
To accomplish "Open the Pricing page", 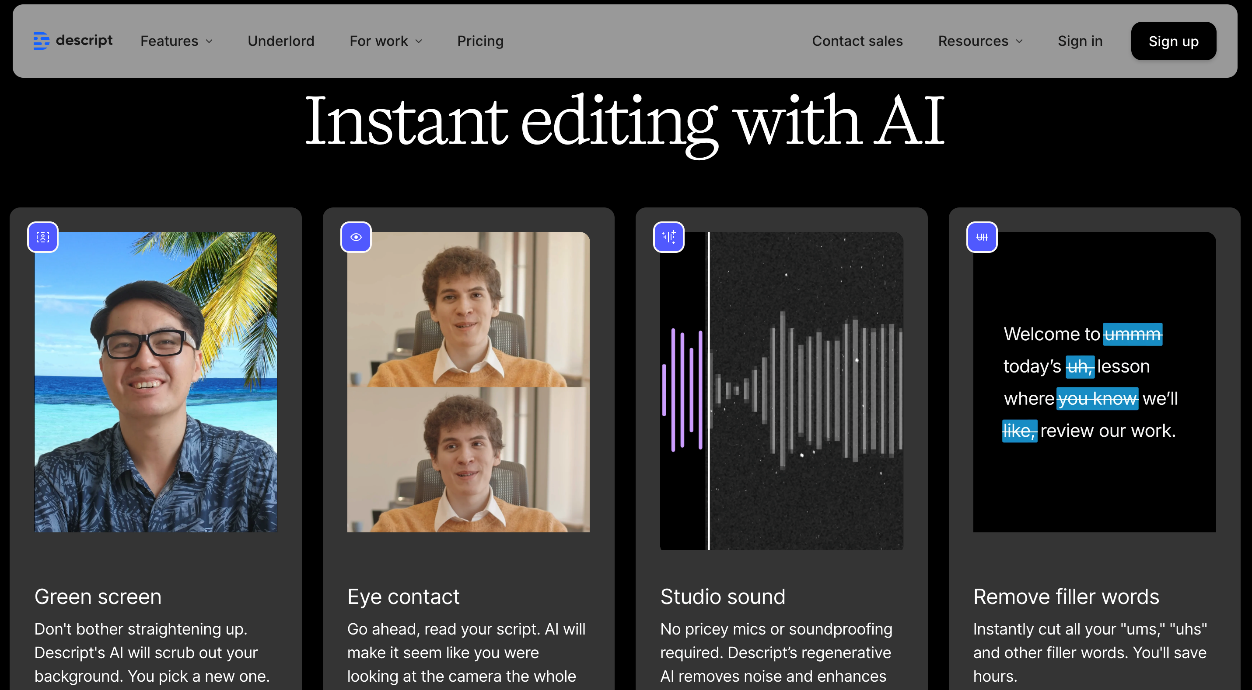I will pos(480,41).
